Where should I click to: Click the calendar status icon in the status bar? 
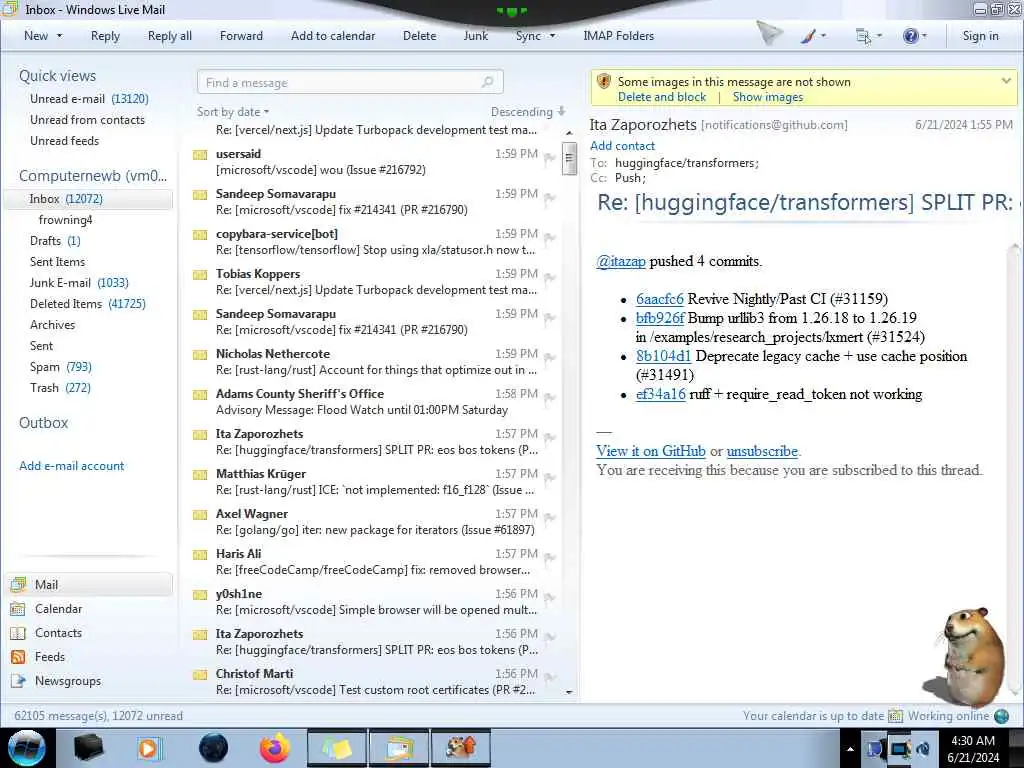pos(895,716)
